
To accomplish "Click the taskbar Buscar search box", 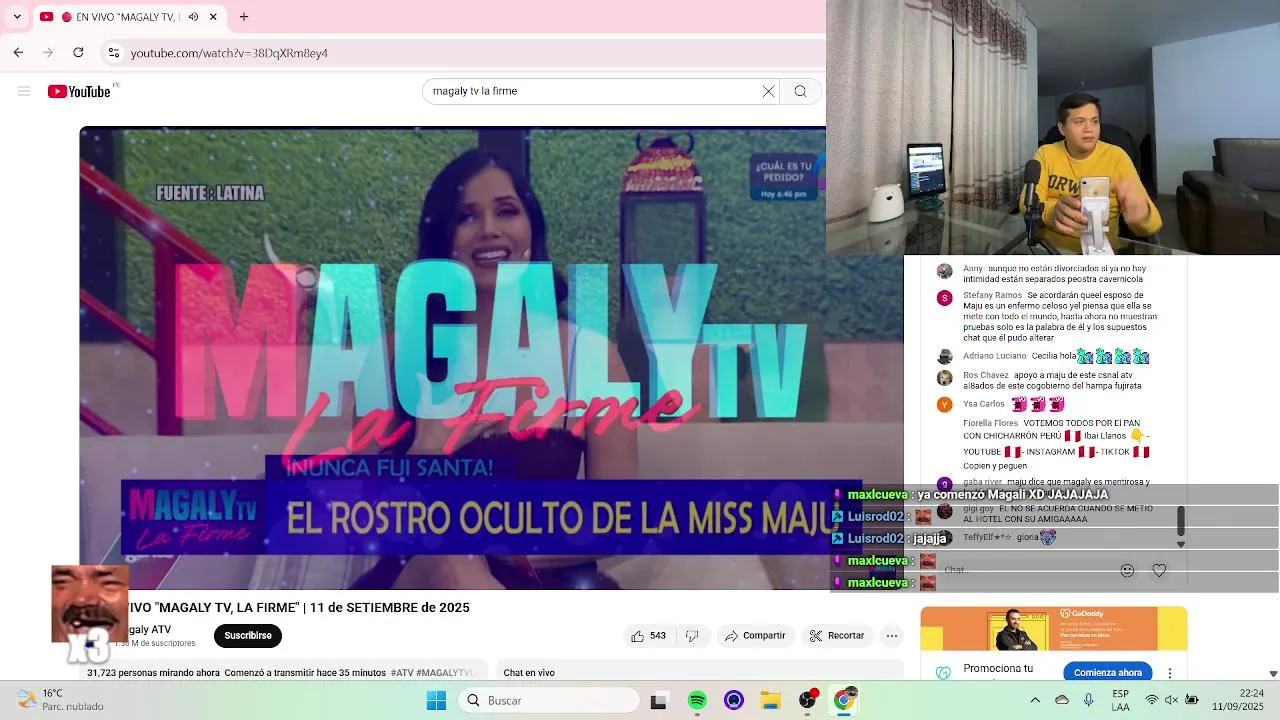I will (x=550, y=701).
